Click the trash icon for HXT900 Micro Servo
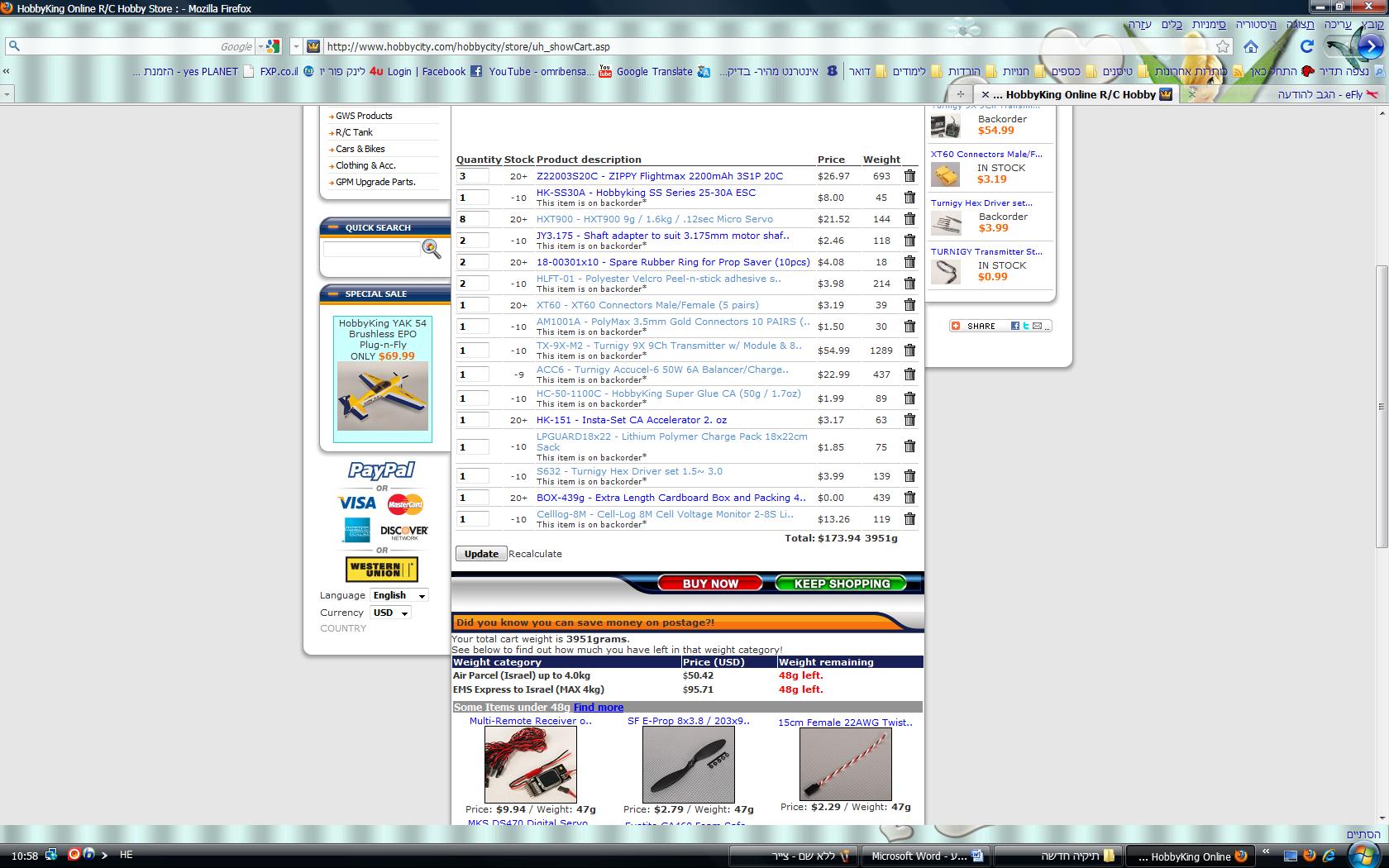 tap(909, 219)
